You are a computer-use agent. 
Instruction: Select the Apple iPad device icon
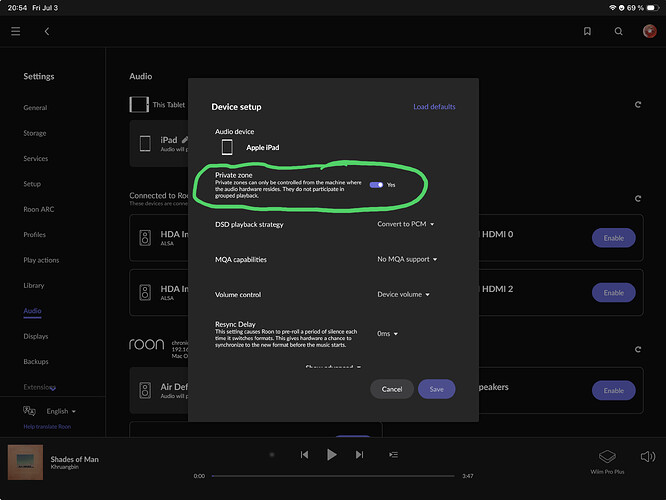tap(227, 147)
